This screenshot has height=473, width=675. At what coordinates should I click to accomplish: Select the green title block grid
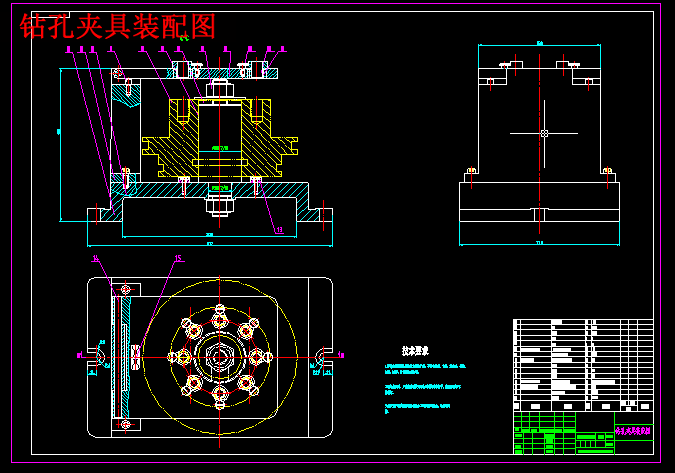point(564,433)
